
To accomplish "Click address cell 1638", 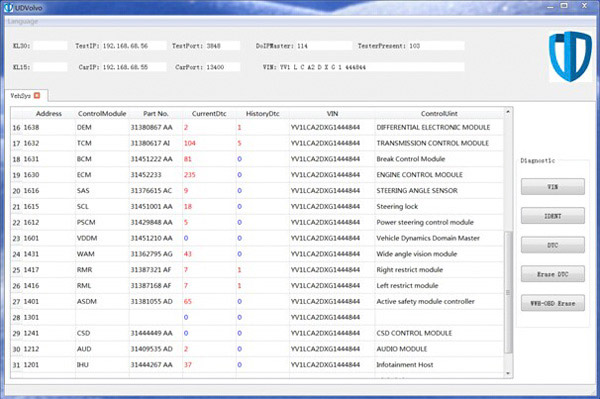I will point(31,127).
